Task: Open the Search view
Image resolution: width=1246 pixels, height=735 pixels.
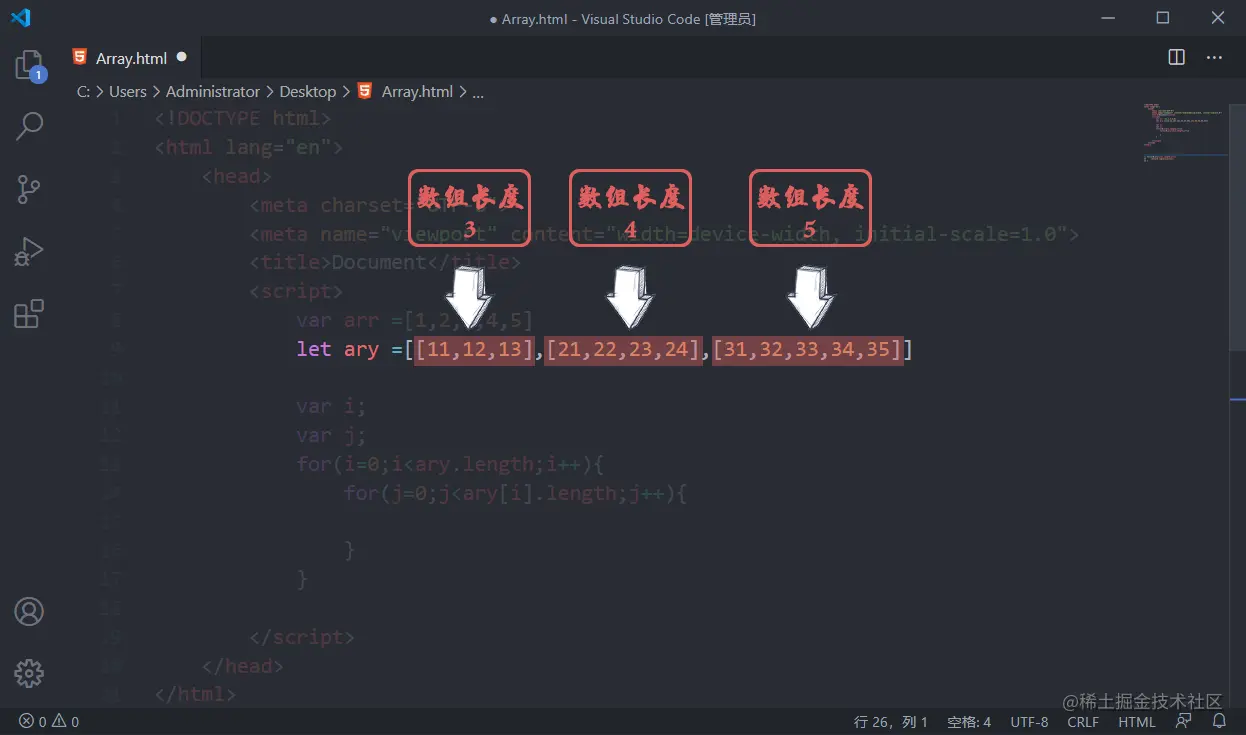Action: [x=29, y=126]
